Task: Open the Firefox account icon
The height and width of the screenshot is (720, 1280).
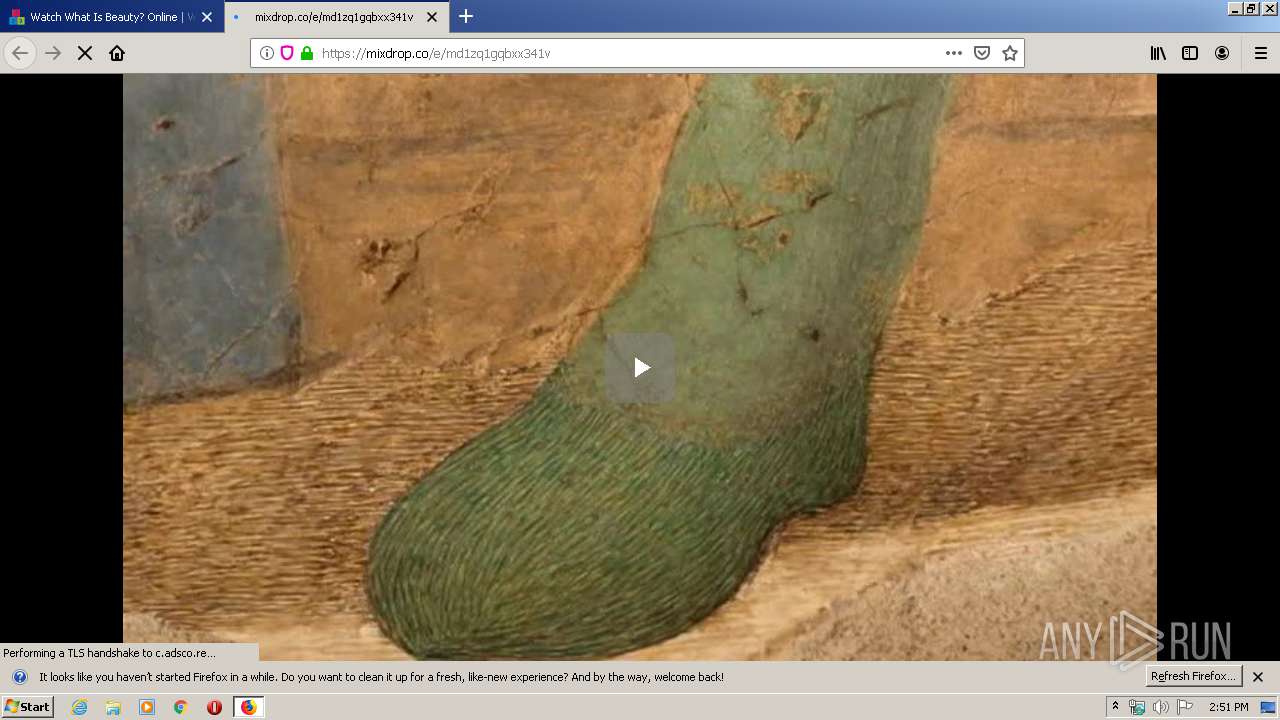Action: point(1222,53)
